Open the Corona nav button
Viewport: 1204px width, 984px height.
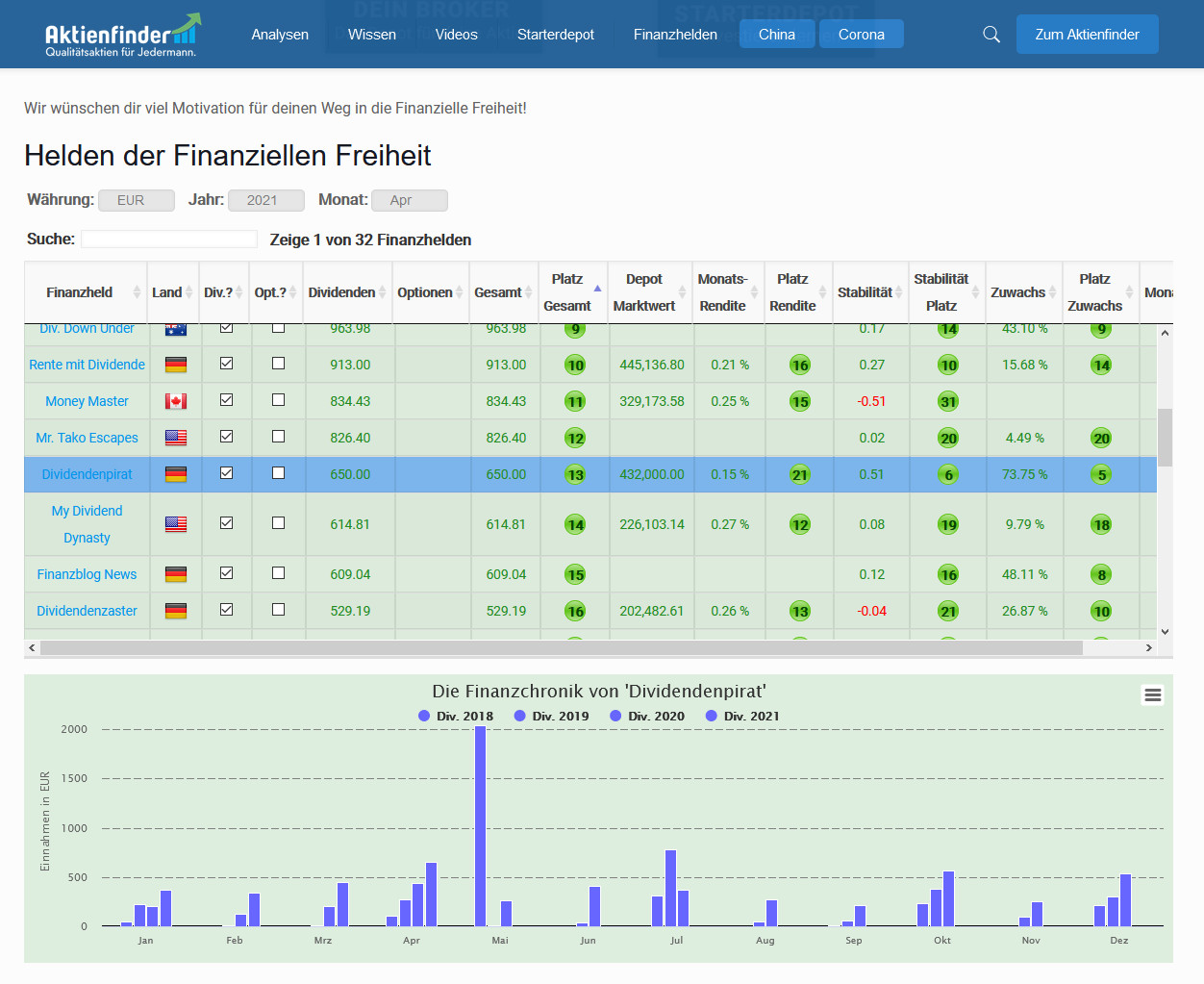pos(862,35)
